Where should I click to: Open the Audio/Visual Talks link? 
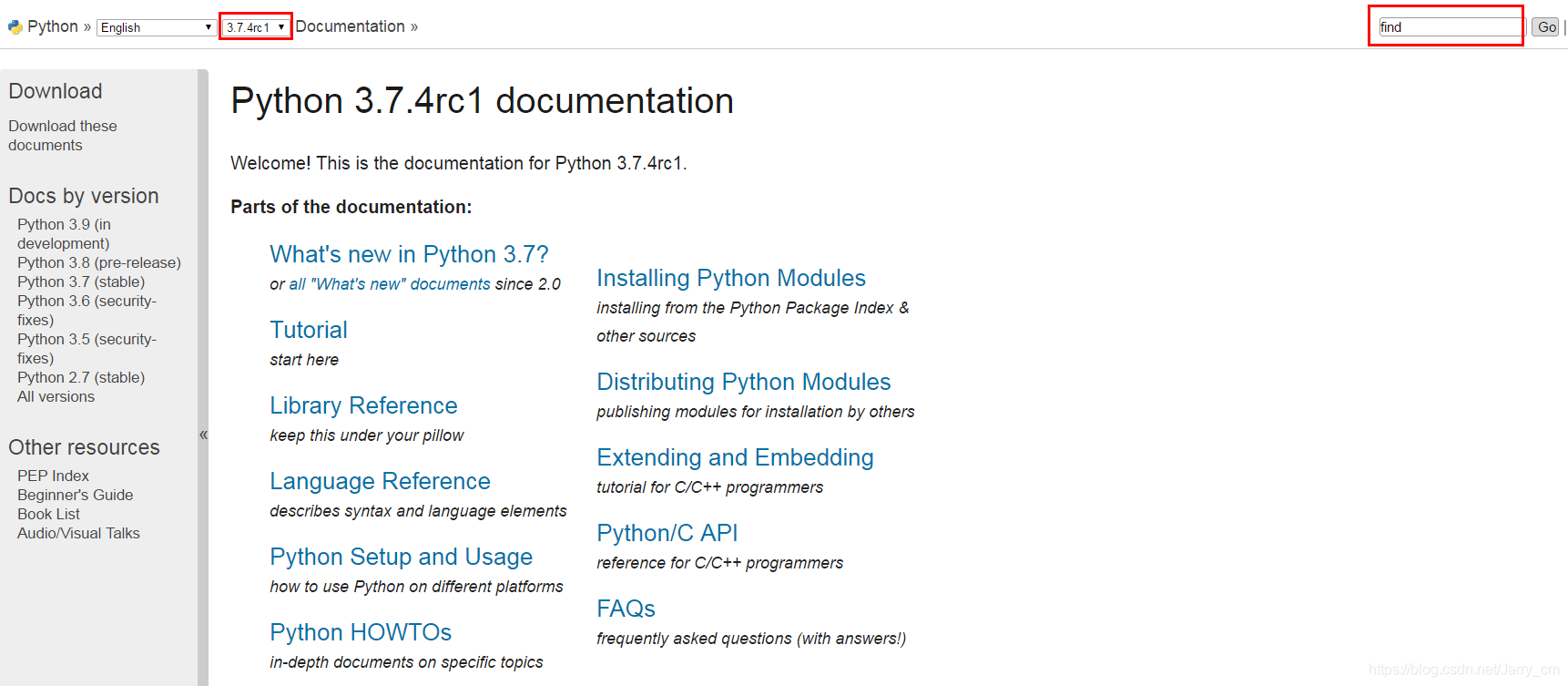click(78, 533)
